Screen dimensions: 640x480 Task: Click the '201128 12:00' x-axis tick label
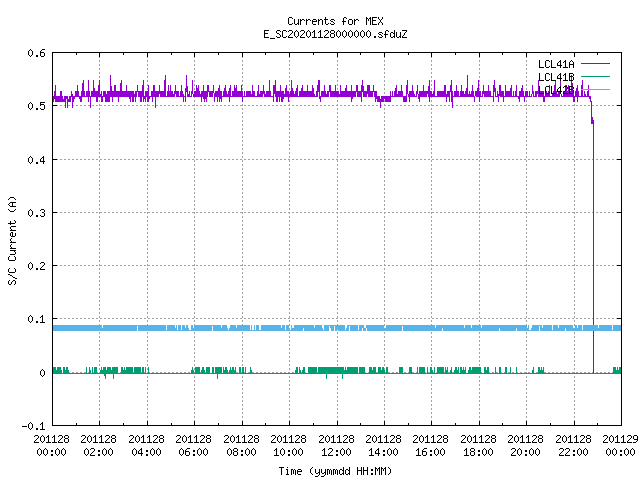pyautogui.click(x=336, y=446)
